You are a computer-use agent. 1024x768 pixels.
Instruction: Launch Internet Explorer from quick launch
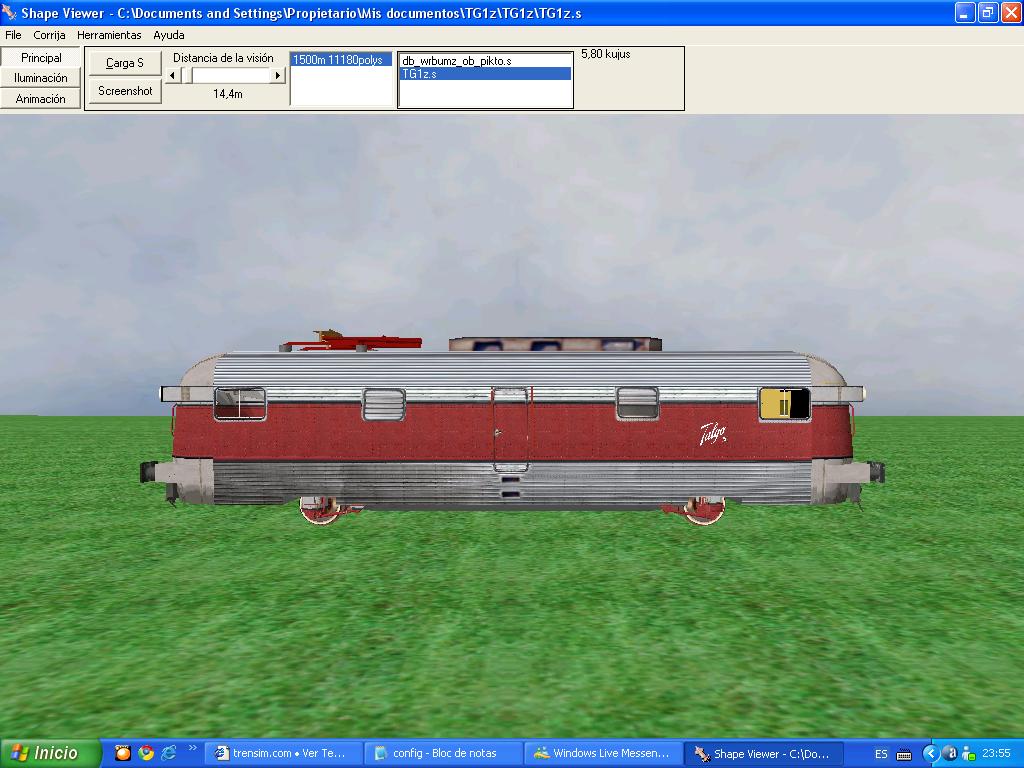168,753
